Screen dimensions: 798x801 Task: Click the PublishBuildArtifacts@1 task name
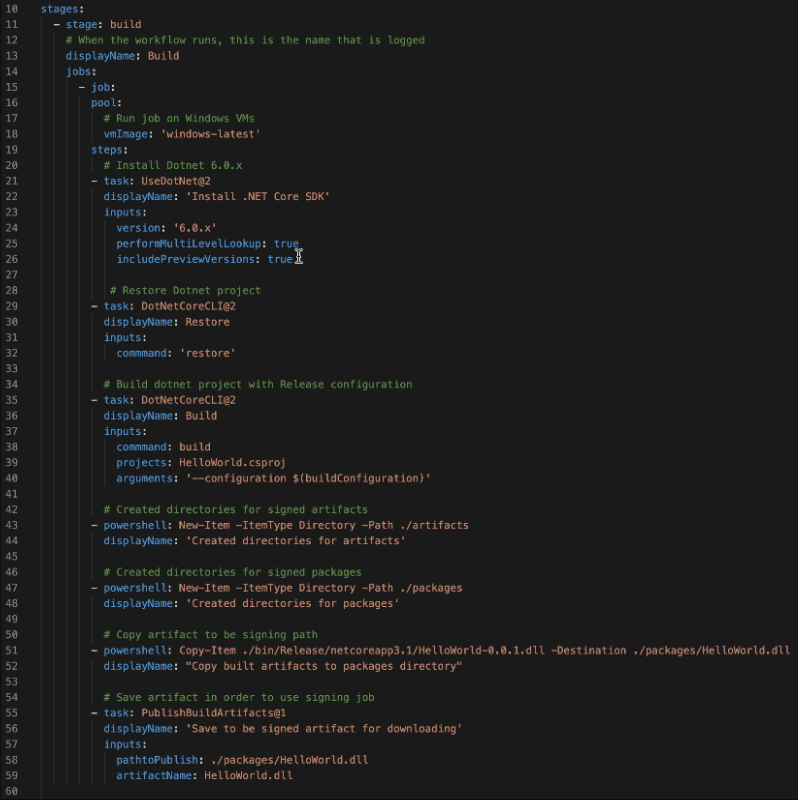point(214,713)
